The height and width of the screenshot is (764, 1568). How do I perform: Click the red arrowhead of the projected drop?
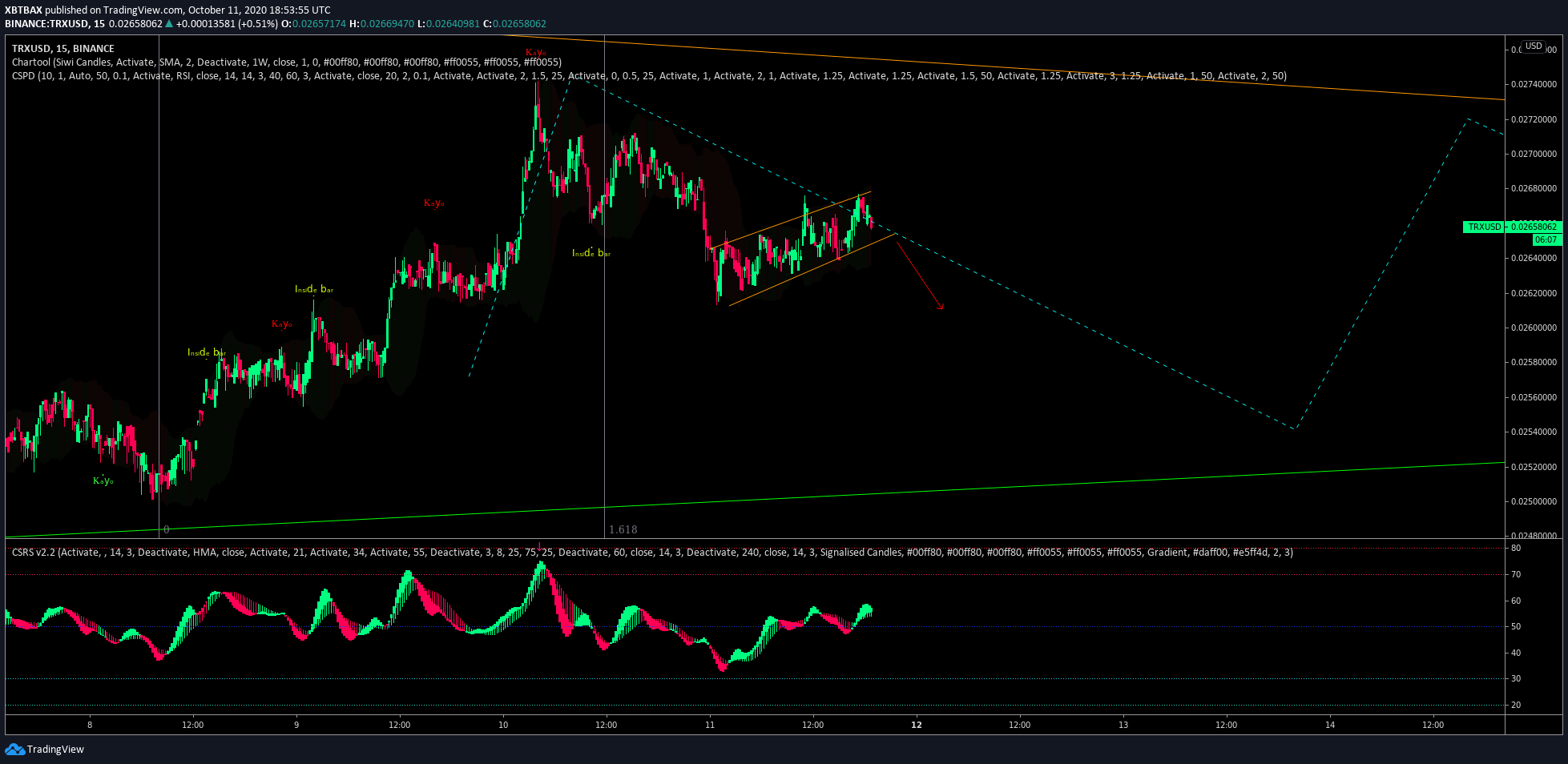(x=941, y=305)
